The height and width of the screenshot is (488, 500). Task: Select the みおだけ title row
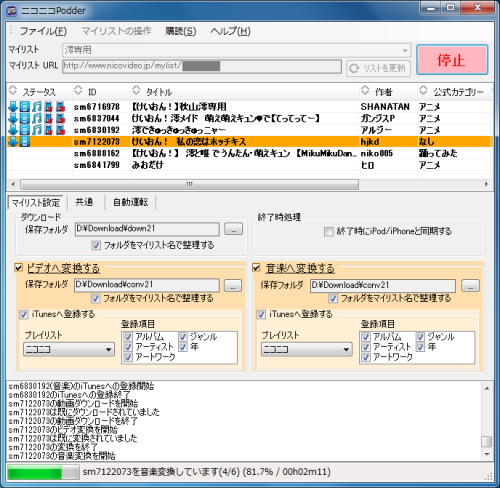[x=249, y=165]
